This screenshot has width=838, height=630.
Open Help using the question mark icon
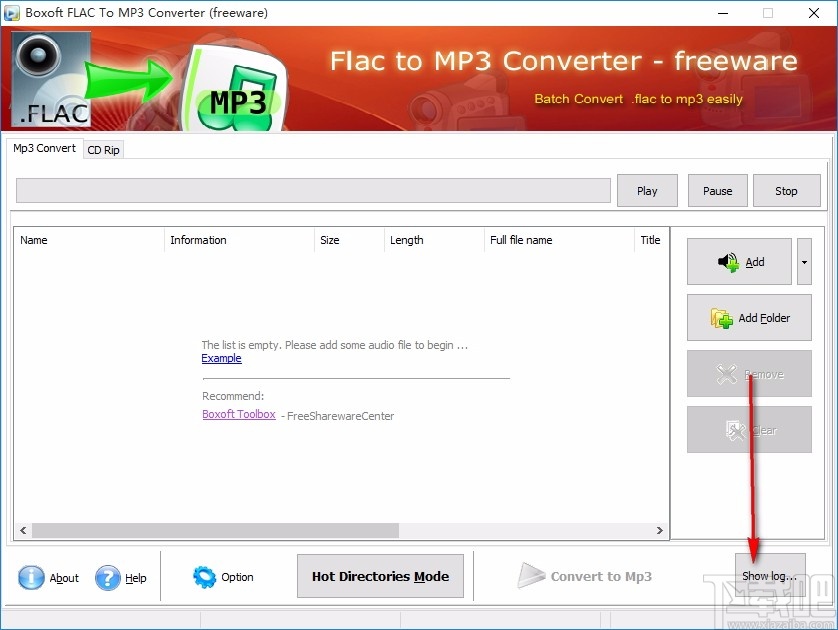coord(108,577)
